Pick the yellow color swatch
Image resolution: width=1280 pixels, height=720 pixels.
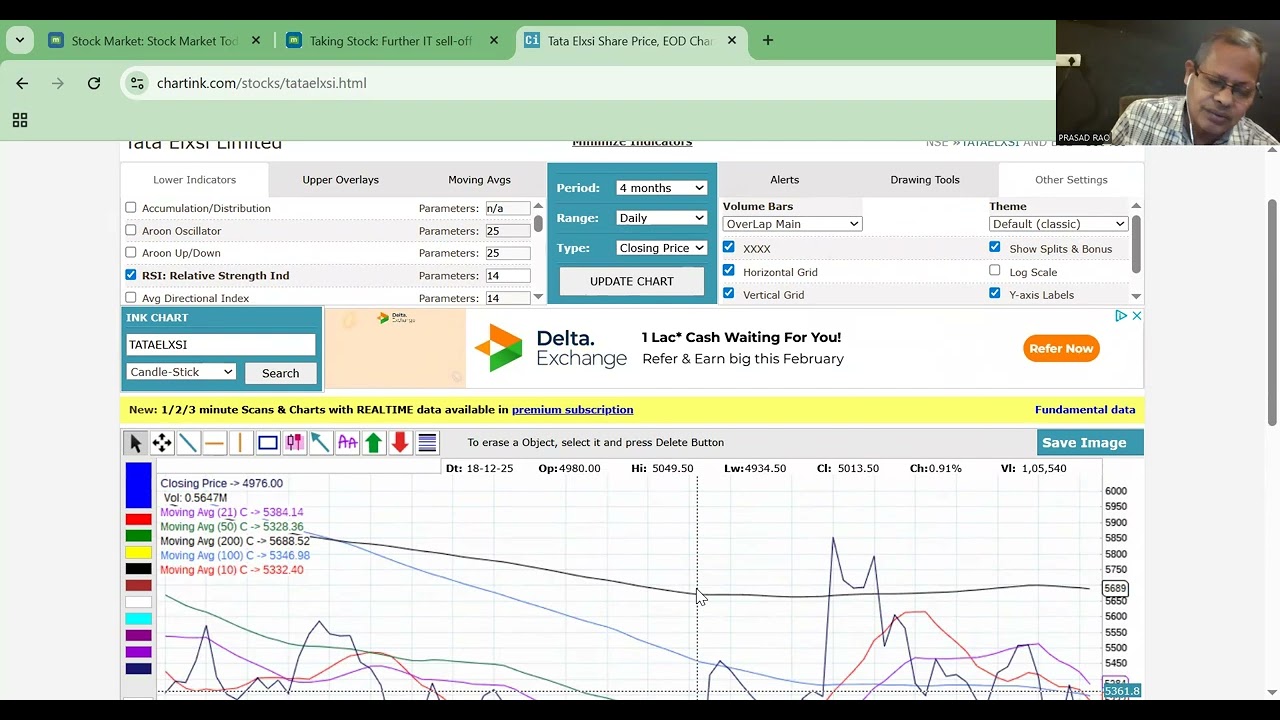[138, 552]
